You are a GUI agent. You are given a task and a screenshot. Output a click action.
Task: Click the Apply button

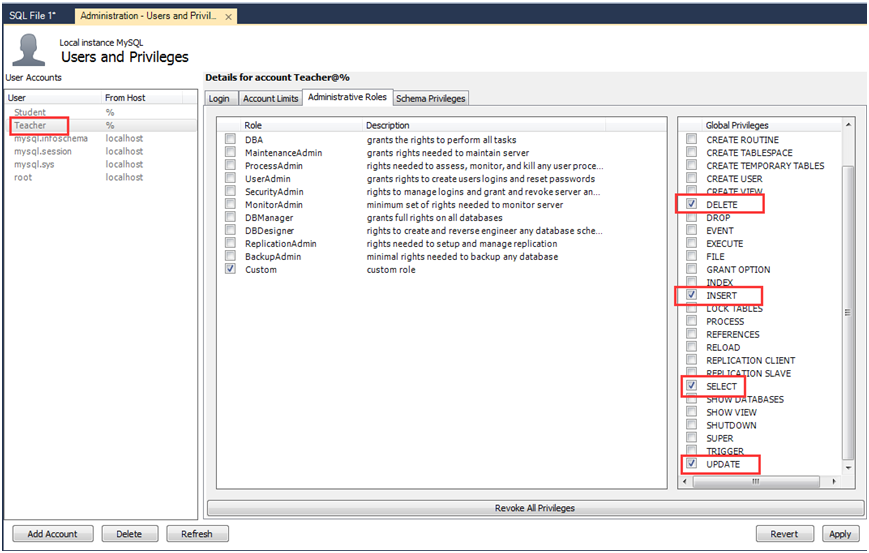point(840,534)
